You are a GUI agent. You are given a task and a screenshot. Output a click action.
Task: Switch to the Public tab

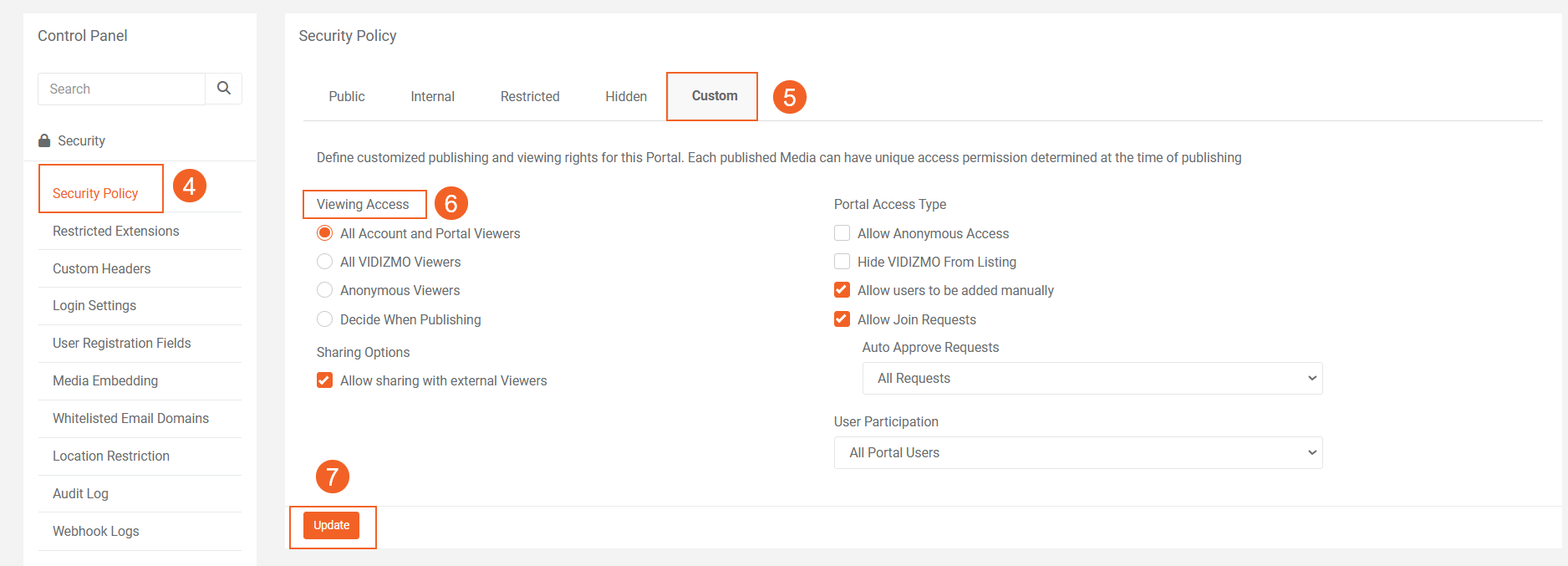347,97
